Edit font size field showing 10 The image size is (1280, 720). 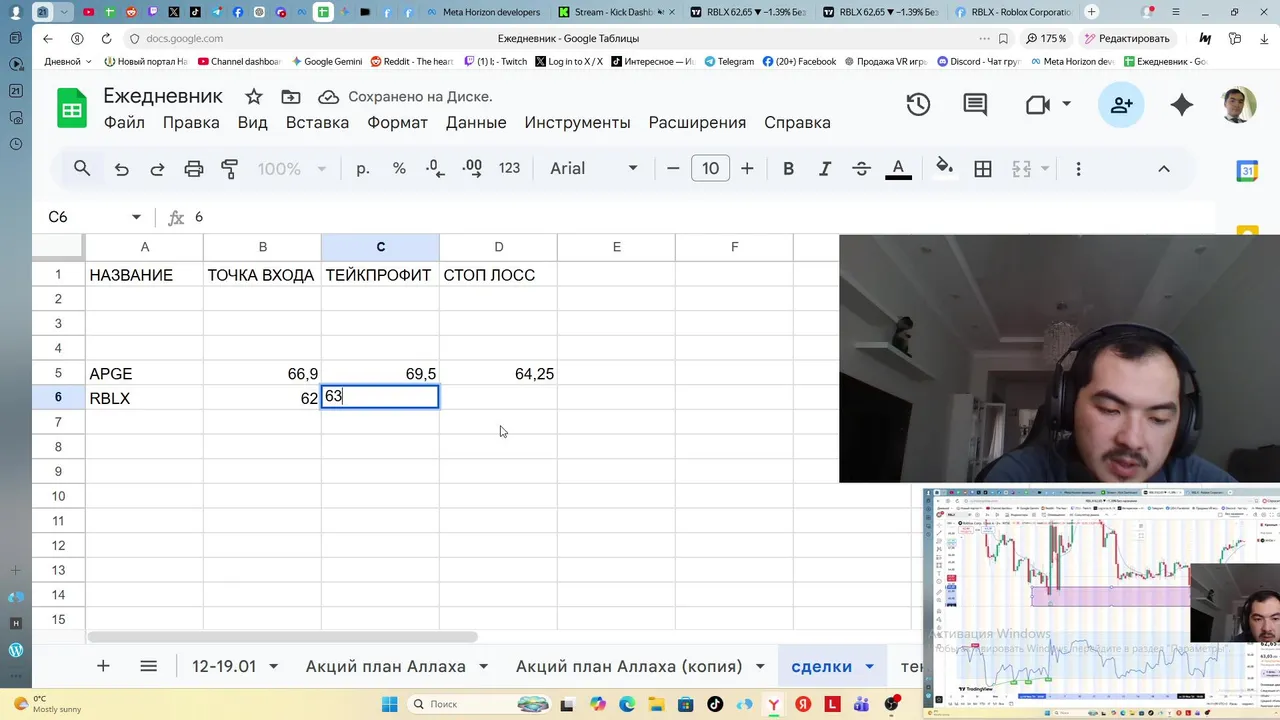point(710,169)
